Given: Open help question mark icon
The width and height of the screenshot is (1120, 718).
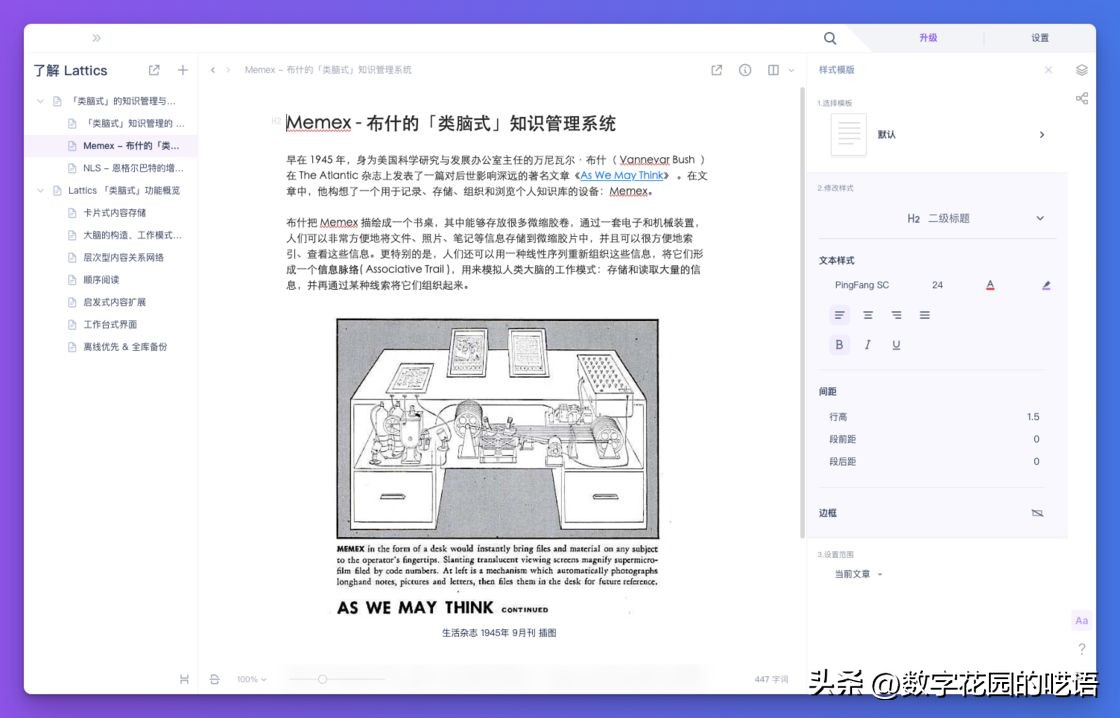Looking at the screenshot, I should click(x=1081, y=649).
